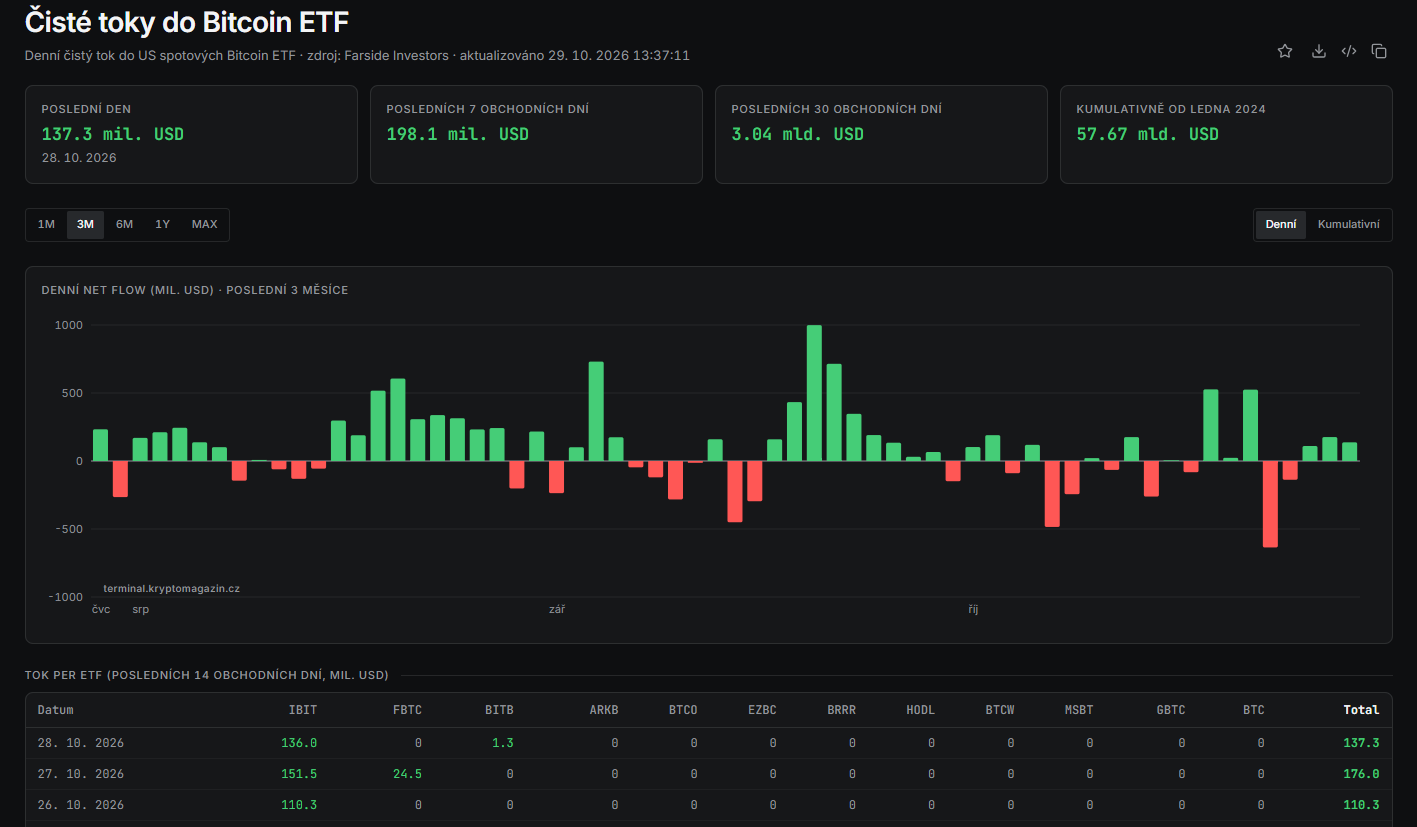Click the Posledních 7 obchodních dní card
The width and height of the screenshot is (1417, 827).
(536, 134)
